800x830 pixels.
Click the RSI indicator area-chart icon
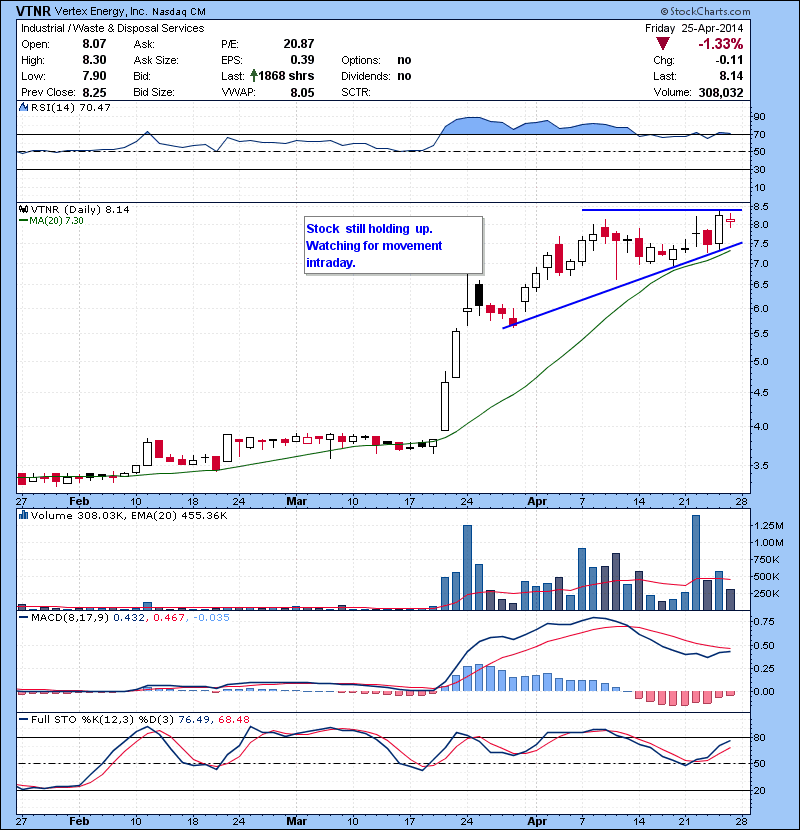23,107
